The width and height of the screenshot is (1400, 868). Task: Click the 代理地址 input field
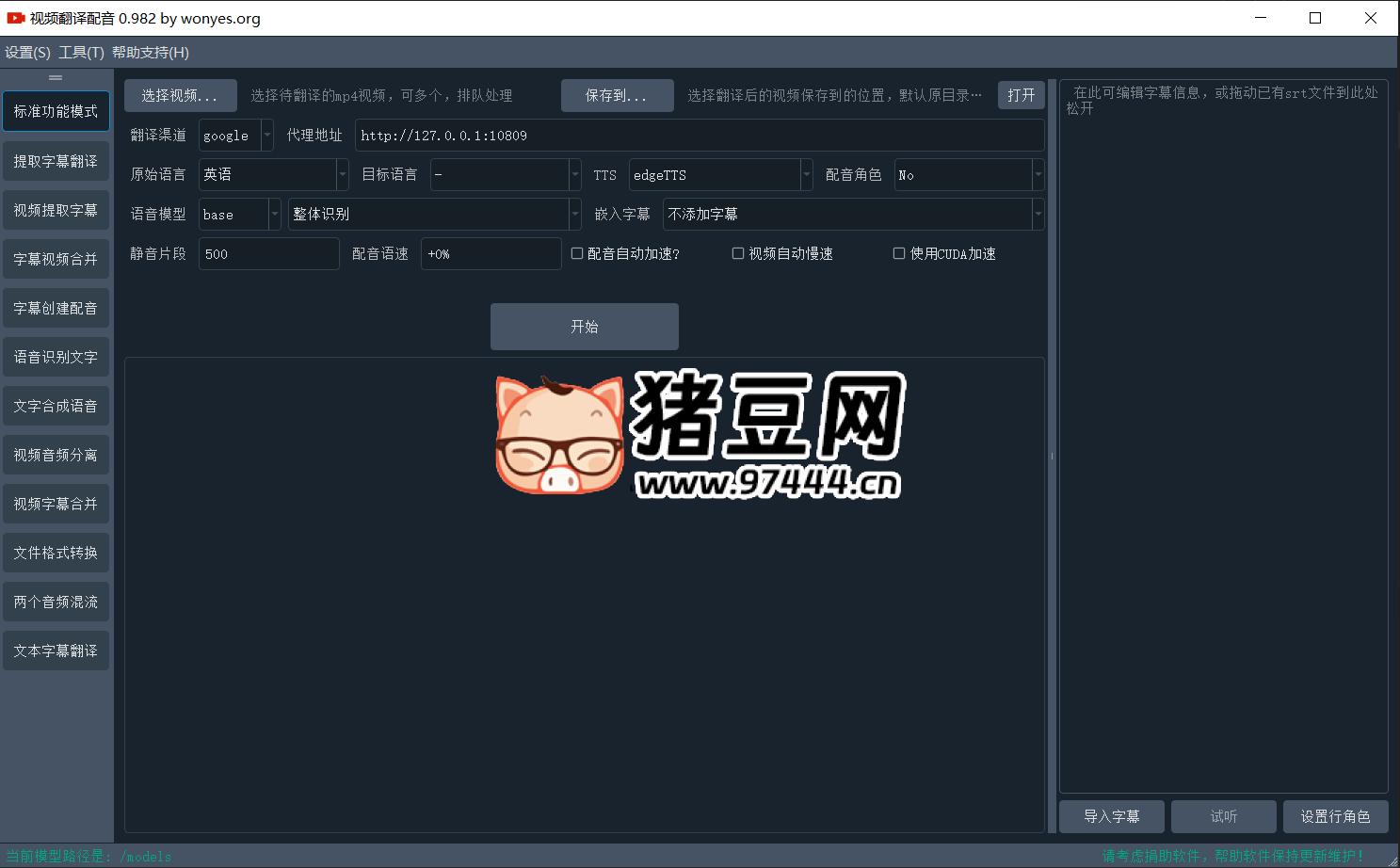click(x=699, y=136)
